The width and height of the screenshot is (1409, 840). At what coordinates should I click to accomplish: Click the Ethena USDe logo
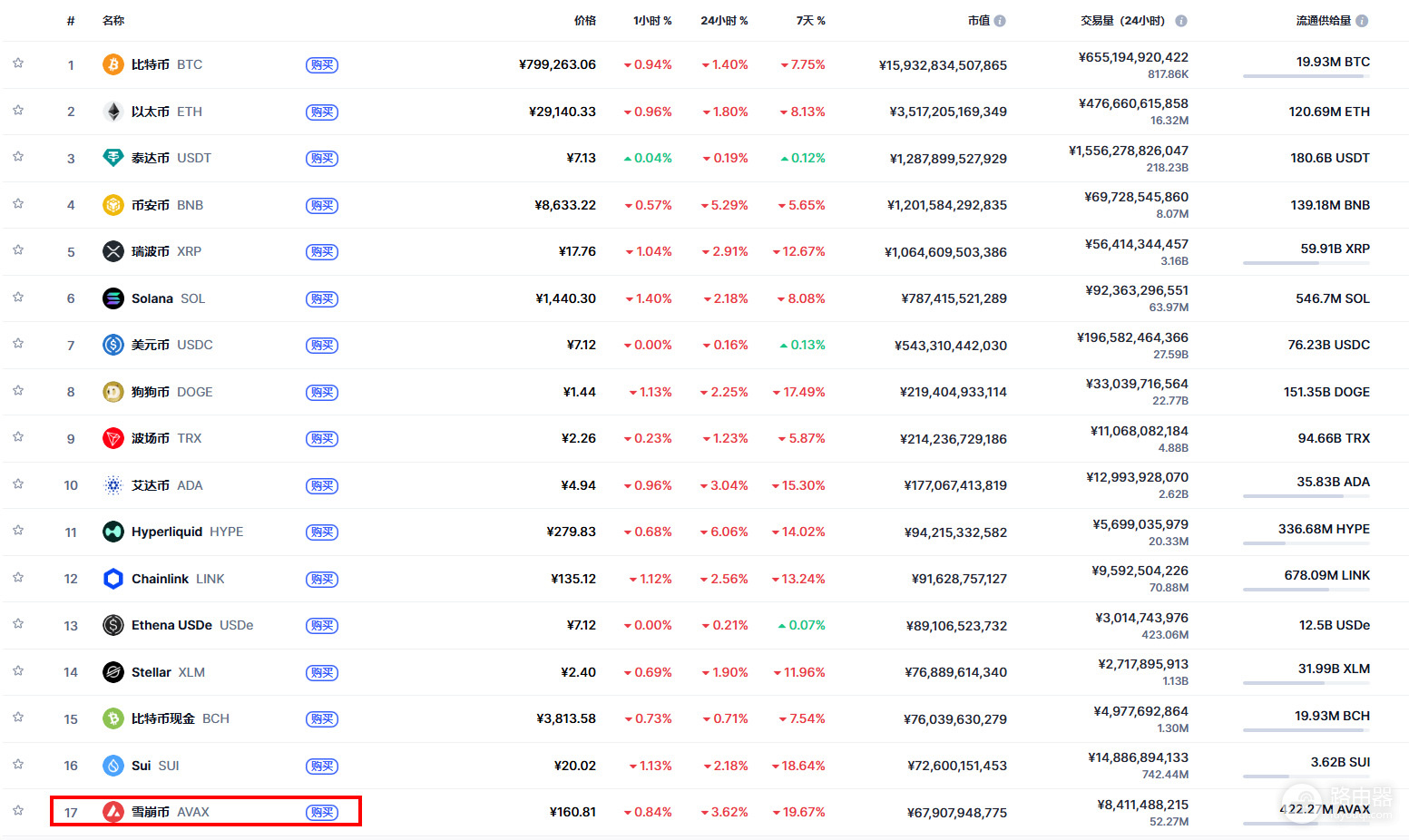(x=113, y=625)
